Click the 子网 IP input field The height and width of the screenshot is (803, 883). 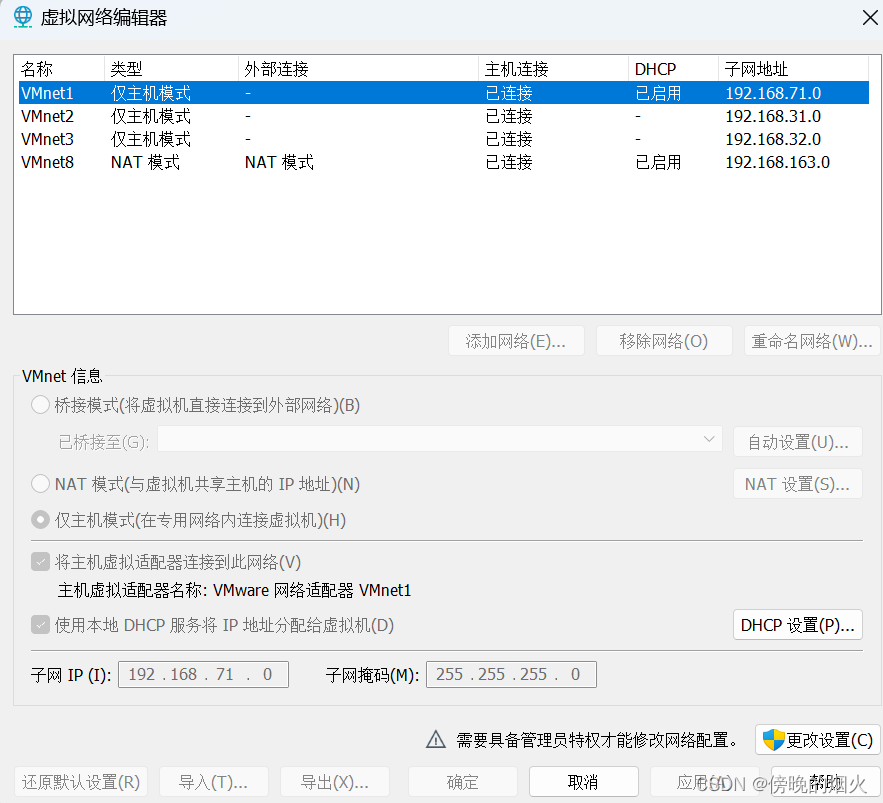(x=203, y=674)
